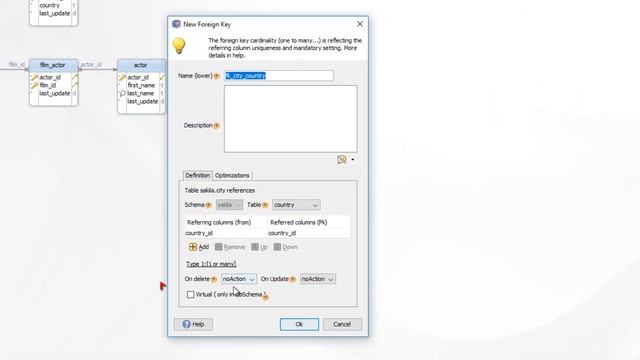Click last_name column in actor table
640x360 pixels.
pos(141,93)
